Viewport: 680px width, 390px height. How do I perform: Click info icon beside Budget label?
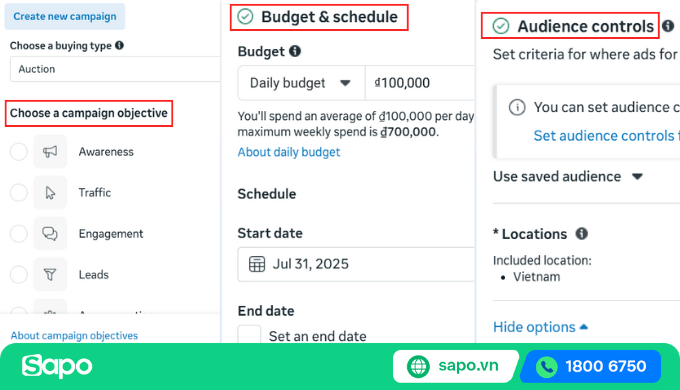295,51
